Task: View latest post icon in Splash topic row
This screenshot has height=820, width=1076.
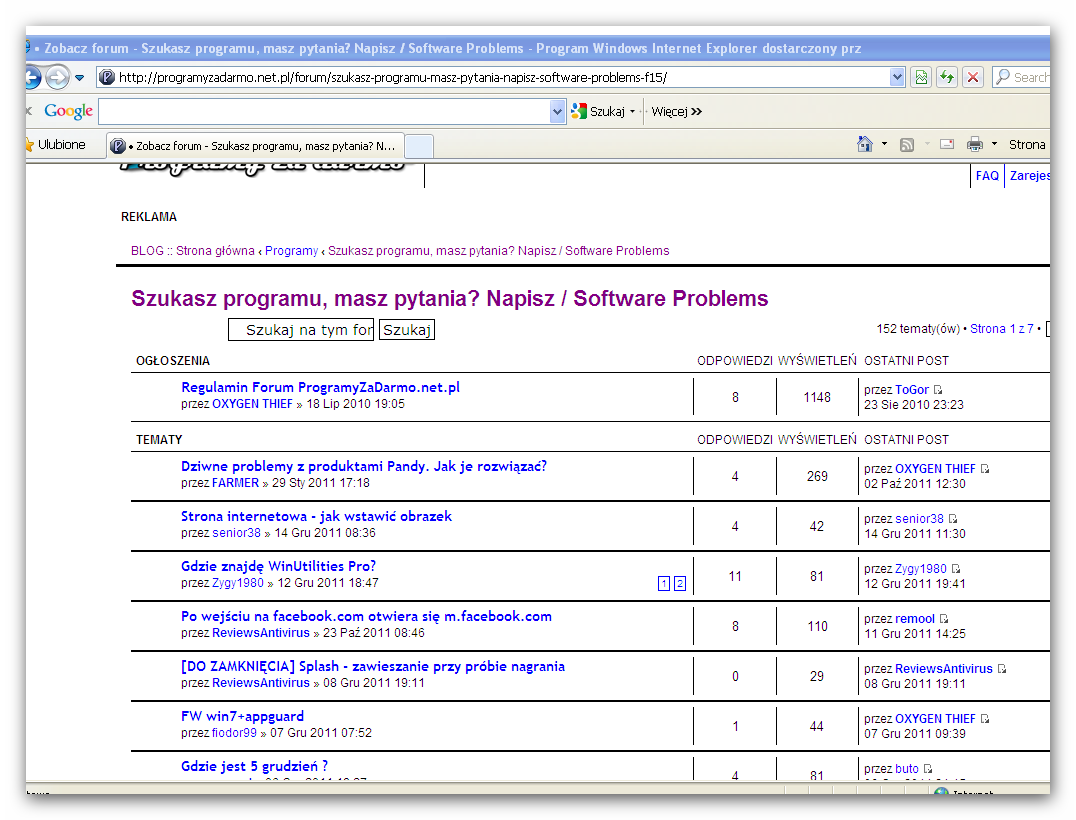Action: pos(1002,669)
